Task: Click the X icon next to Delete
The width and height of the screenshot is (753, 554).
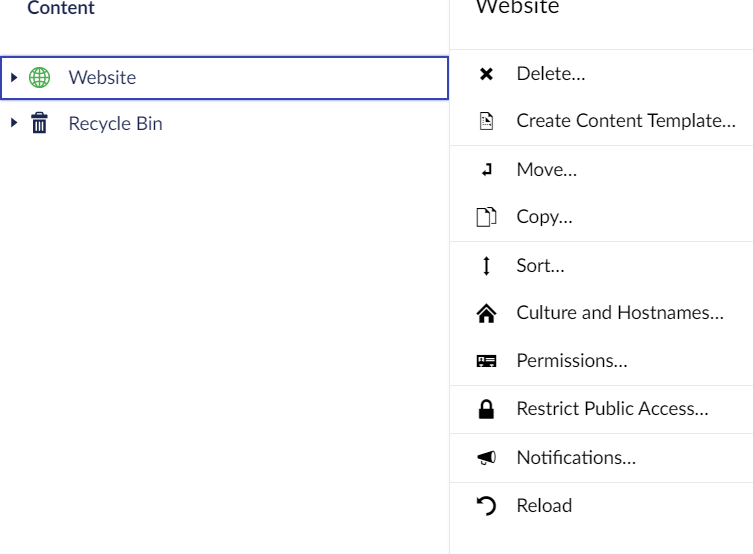Action: click(x=486, y=74)
